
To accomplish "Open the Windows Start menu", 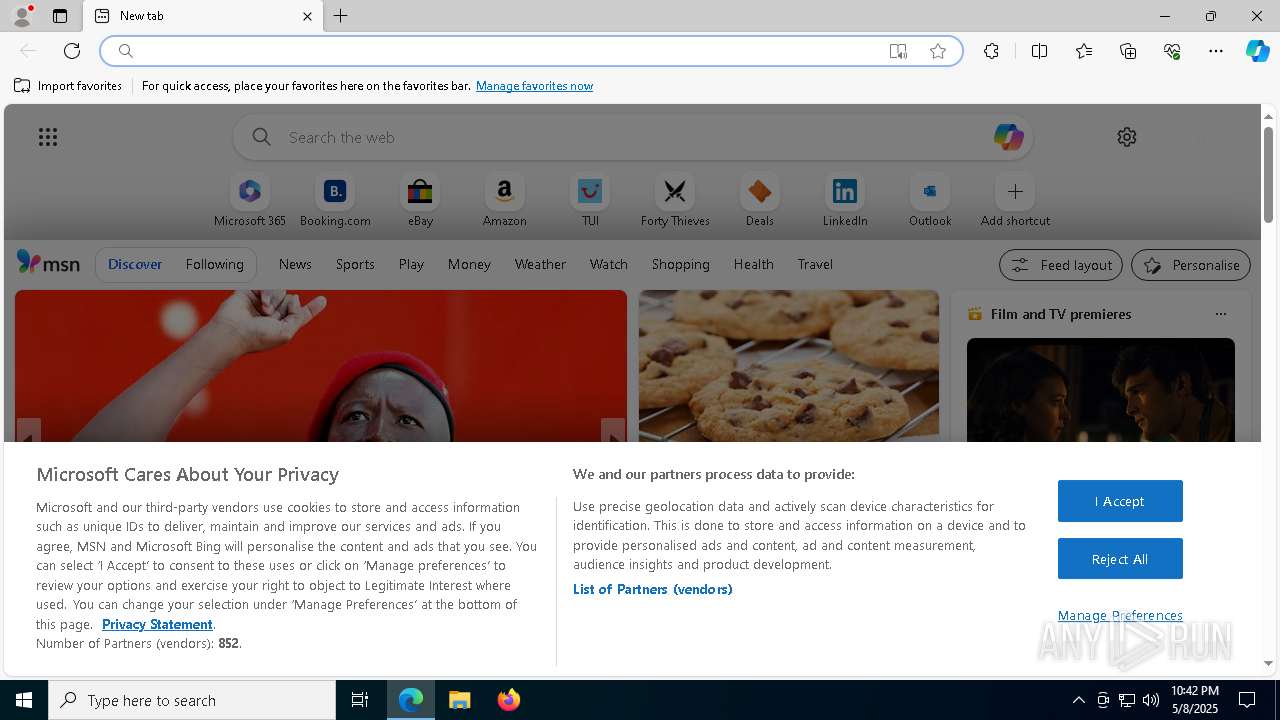I will point(24,700).
